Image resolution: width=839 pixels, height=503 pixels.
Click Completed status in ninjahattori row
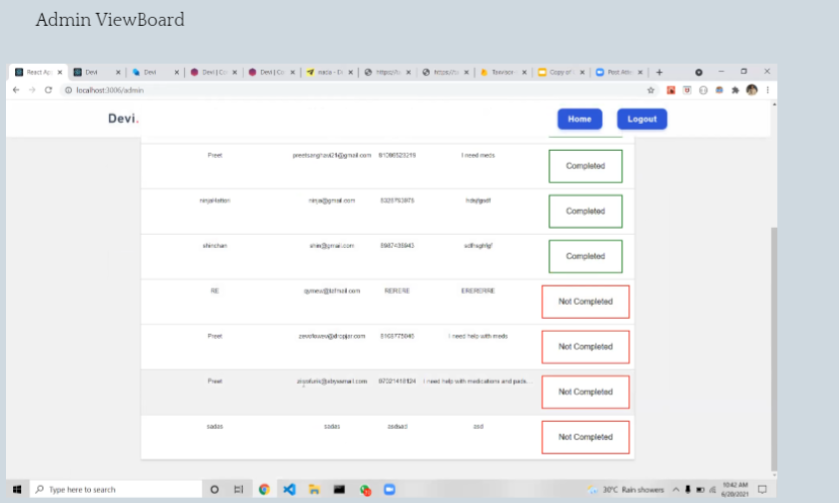[585, 211]
